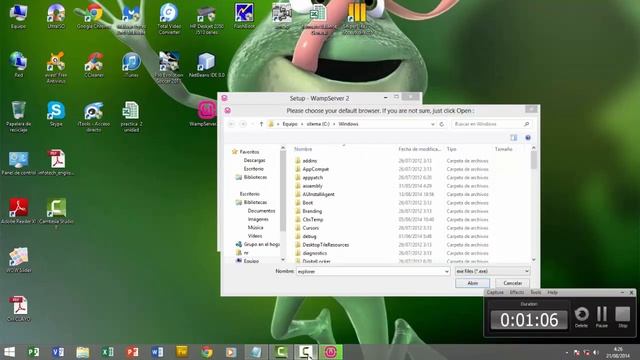Stop the Camtasia recording
Image resolution: width=640 pixels, height=360 pixels.
click(x=622, y=317)
